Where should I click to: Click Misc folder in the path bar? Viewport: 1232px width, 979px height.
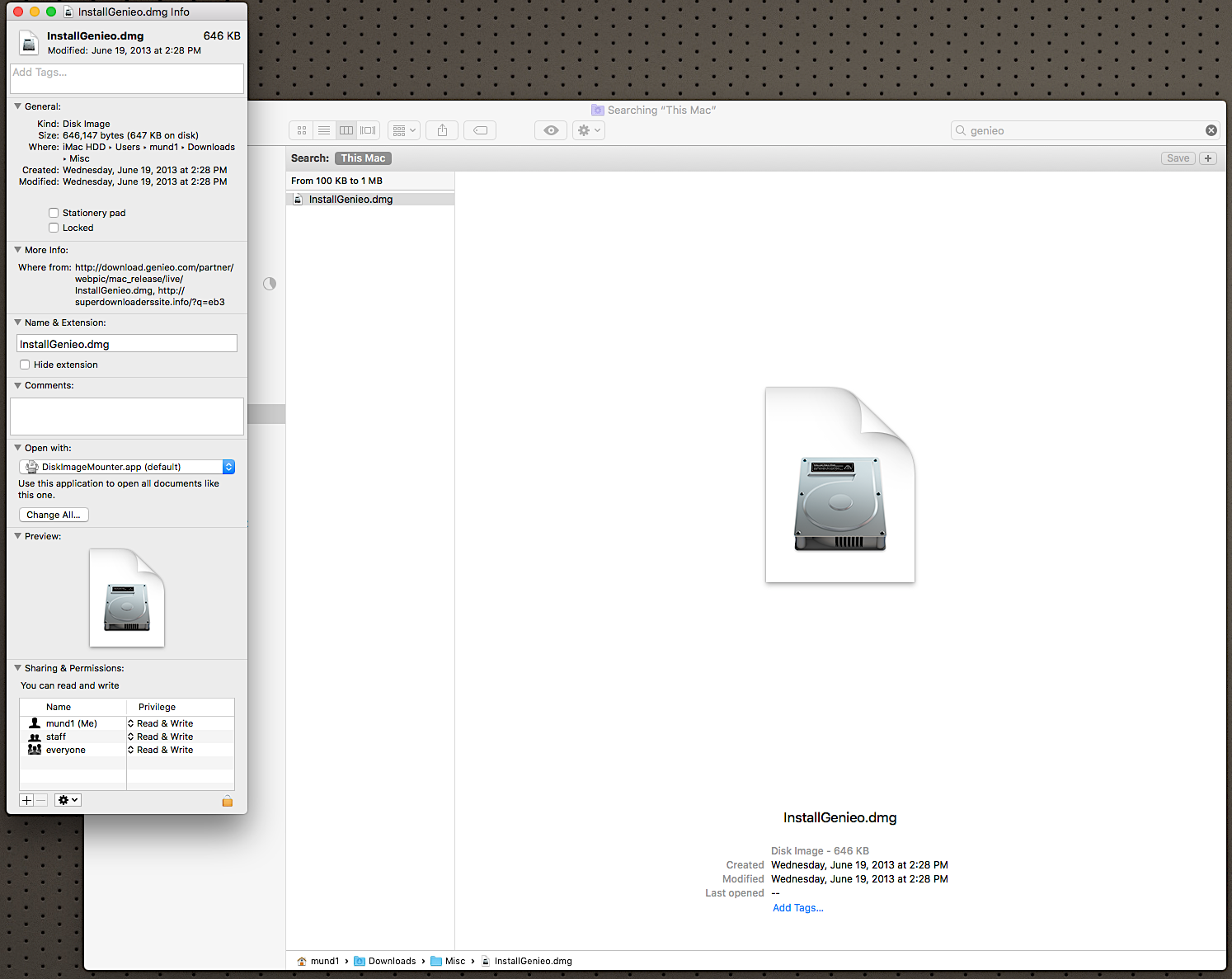click(x=448, y=961)
